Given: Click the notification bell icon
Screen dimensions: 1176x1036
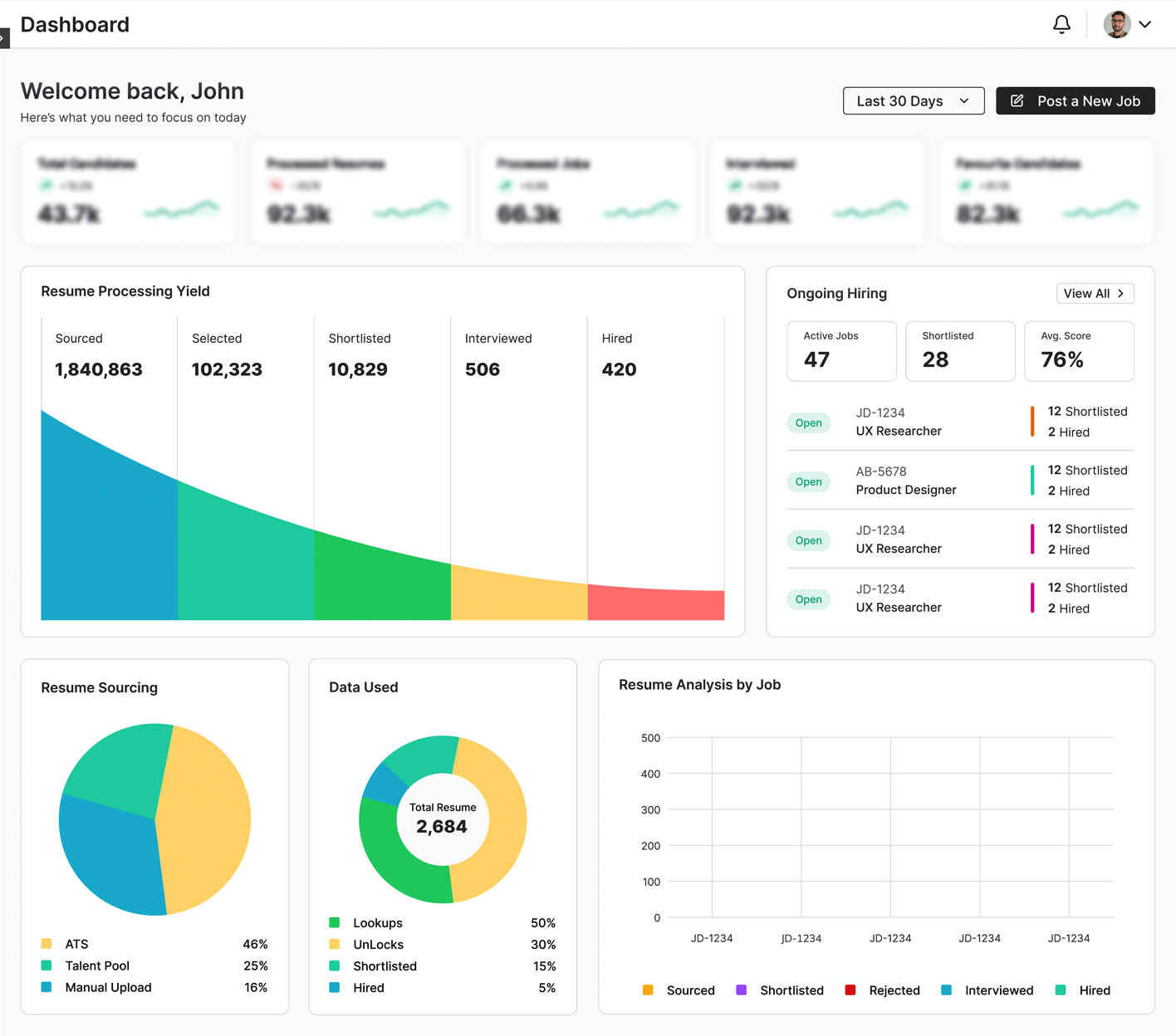Looking at the screenshot, I should click(1061, 24).
